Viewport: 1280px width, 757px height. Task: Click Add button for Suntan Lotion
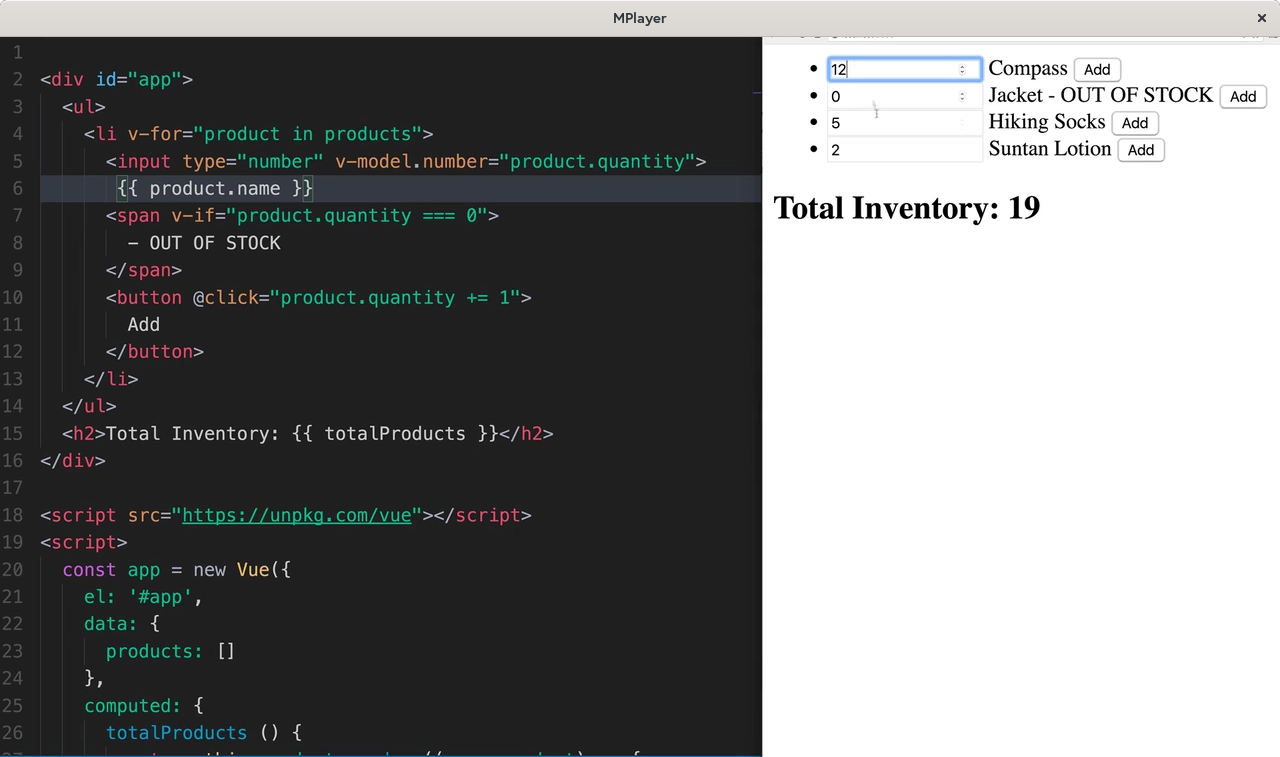[1141, 150]
